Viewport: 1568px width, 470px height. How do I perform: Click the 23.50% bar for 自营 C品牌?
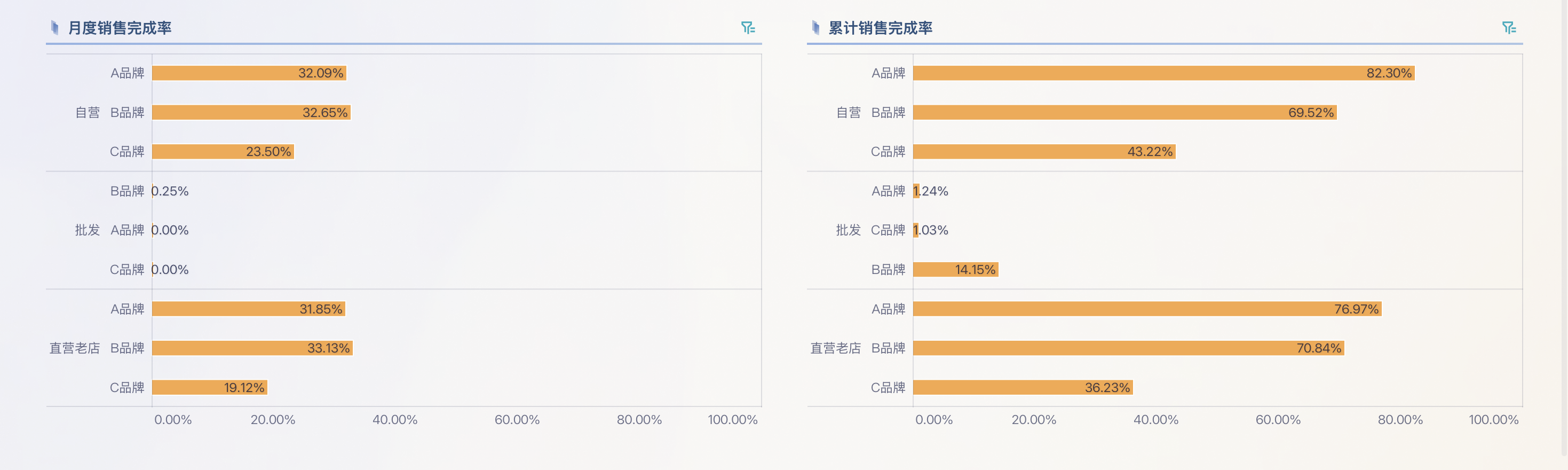pos(224,152)
